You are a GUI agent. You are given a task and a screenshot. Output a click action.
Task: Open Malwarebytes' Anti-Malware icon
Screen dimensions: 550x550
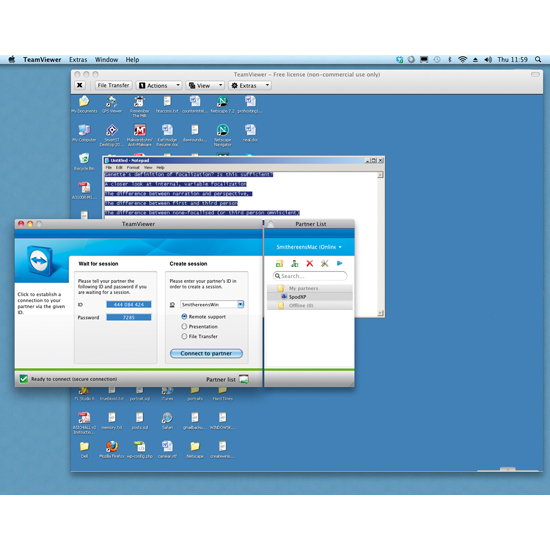[139, 135]
